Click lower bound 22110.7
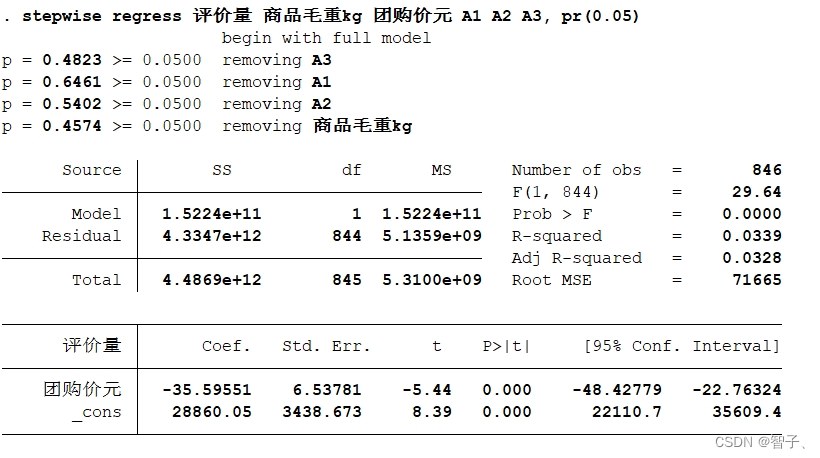The image size is (820, 458). coord(627,411)
